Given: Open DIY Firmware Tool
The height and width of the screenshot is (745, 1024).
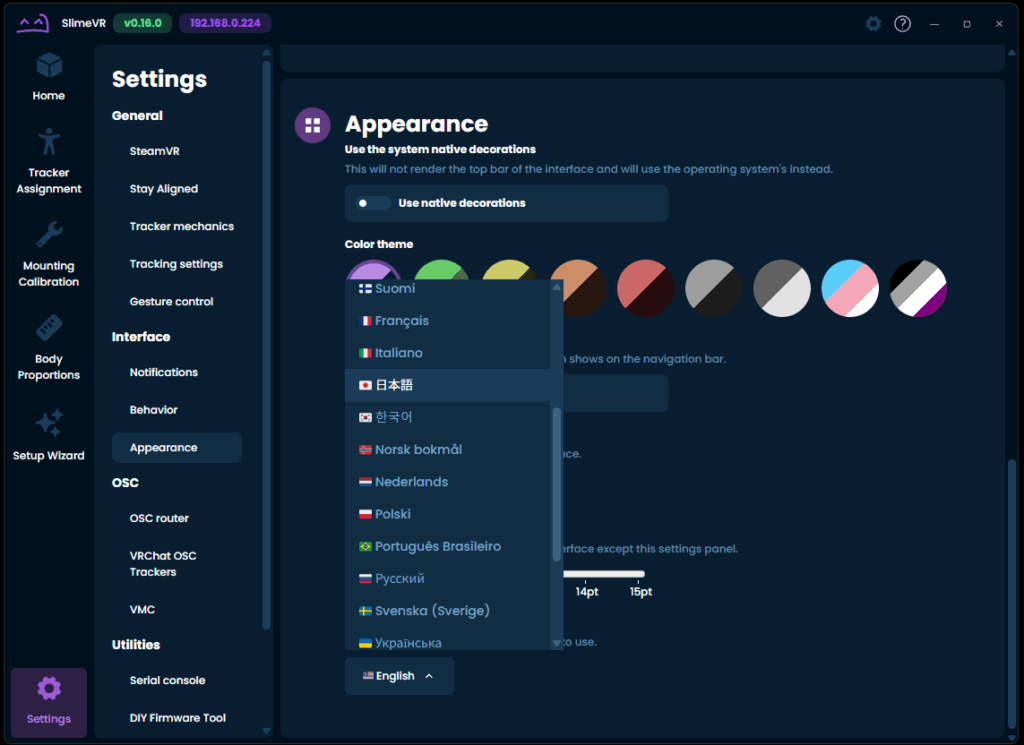Looking at the screenshot, I should [176, 718].
